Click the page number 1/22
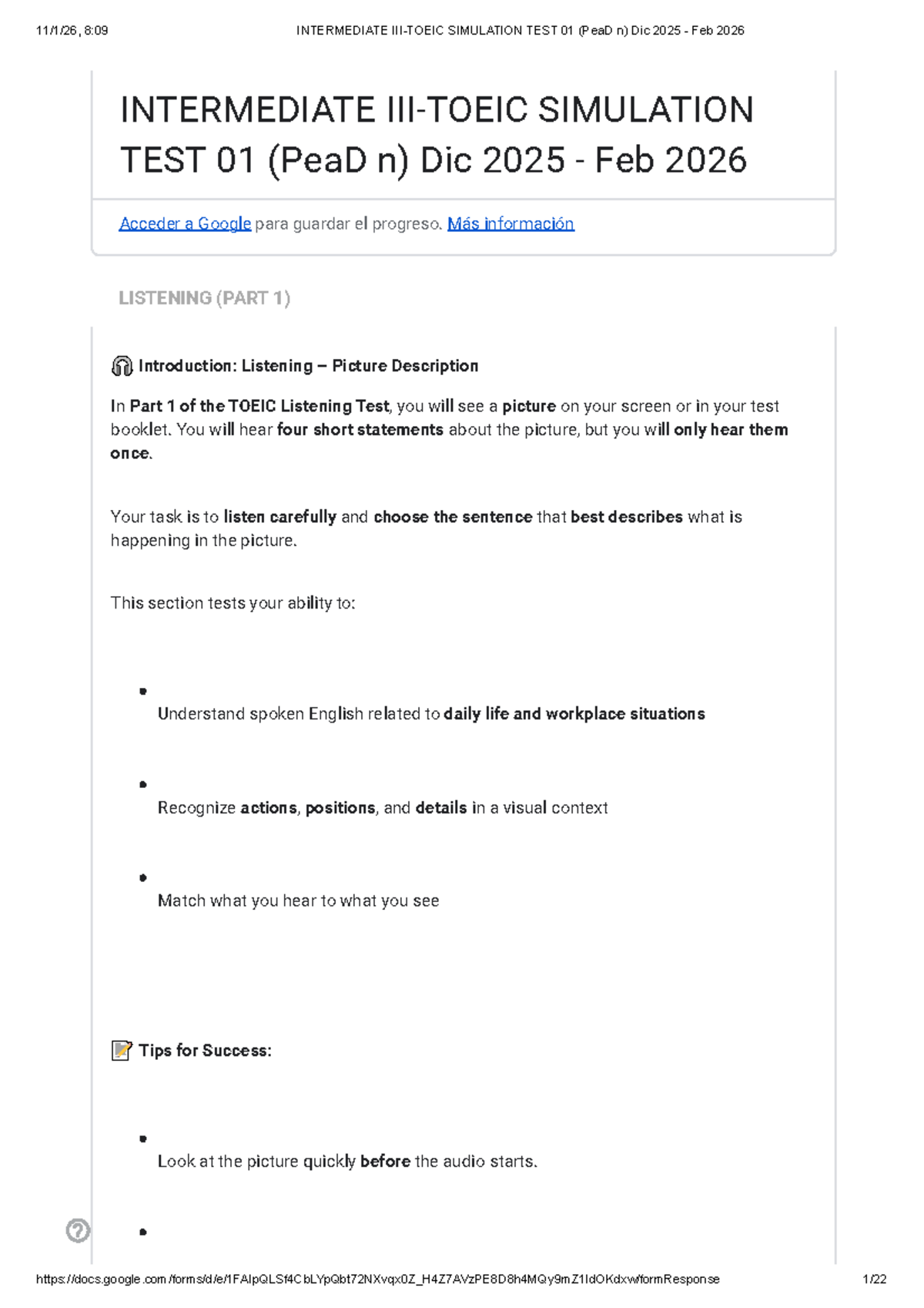Image resolution: width=924 pixels, height=1308 pixels. coord(875,1279)
